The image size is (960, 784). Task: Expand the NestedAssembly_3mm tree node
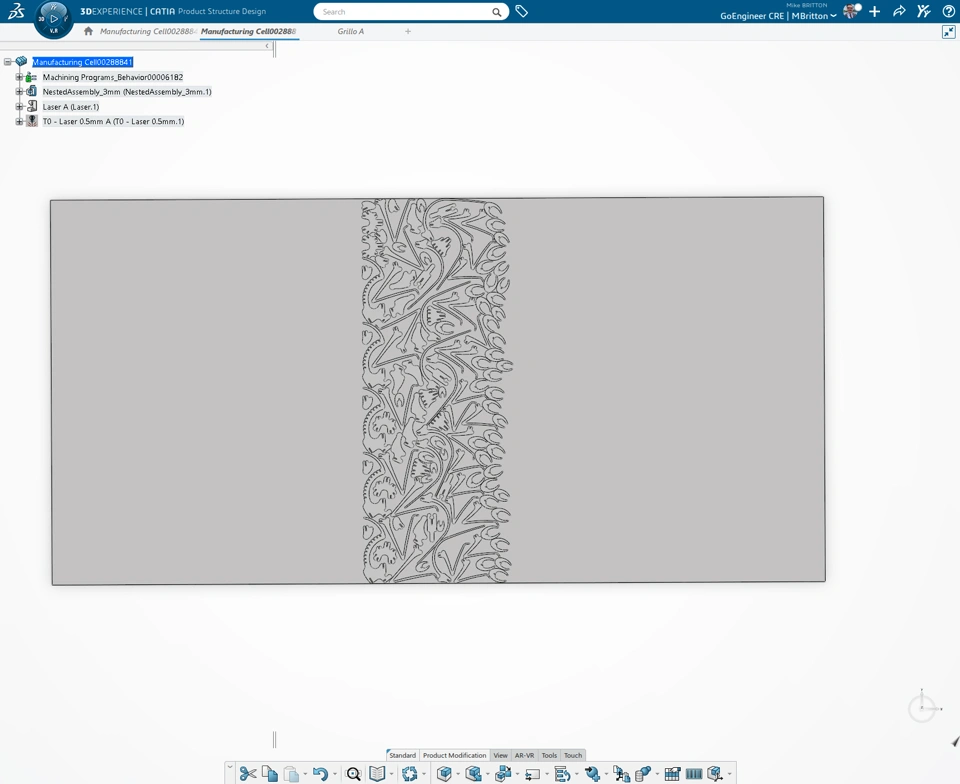coord(19,92)
